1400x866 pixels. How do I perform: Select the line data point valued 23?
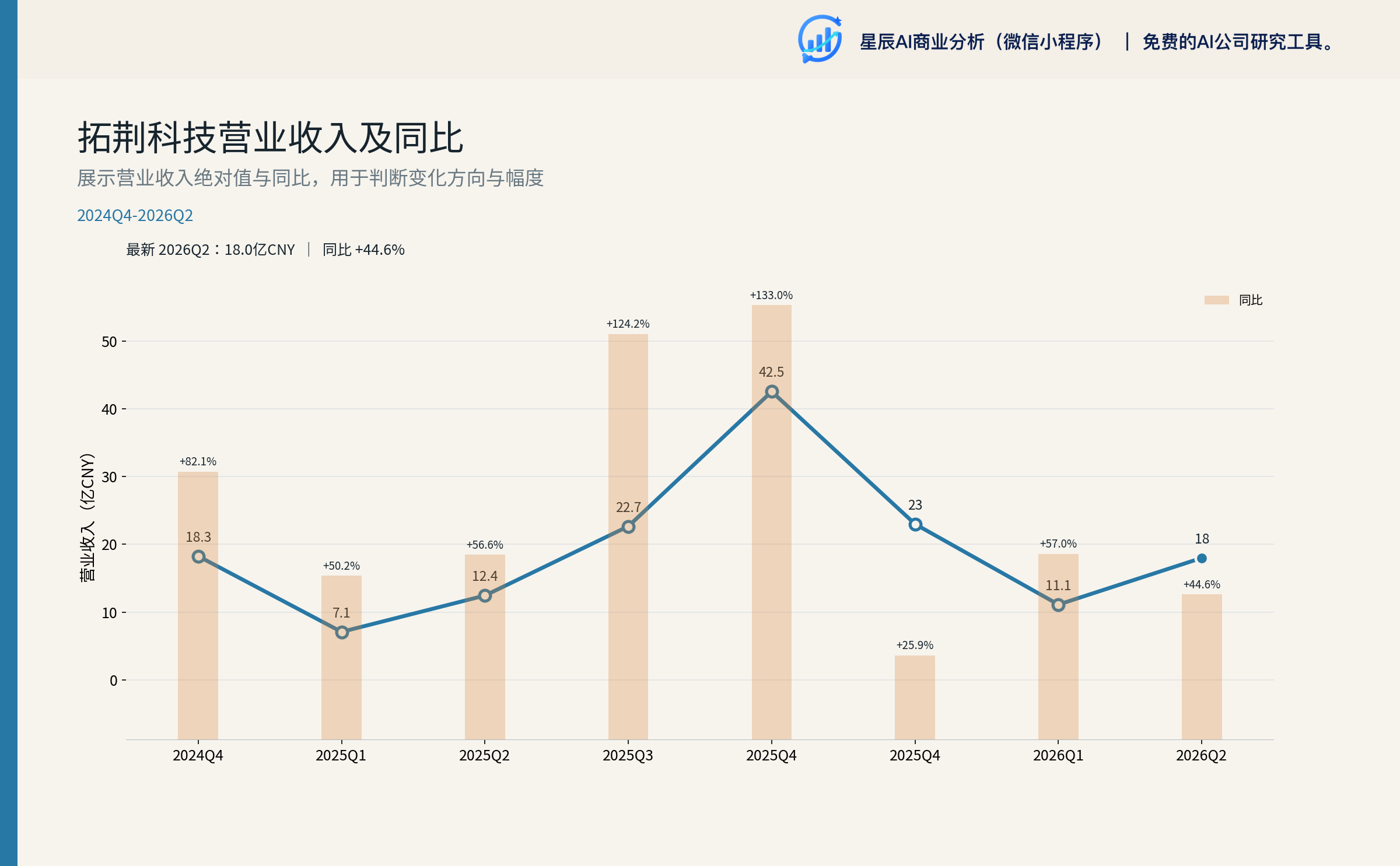tap(915, 524)
